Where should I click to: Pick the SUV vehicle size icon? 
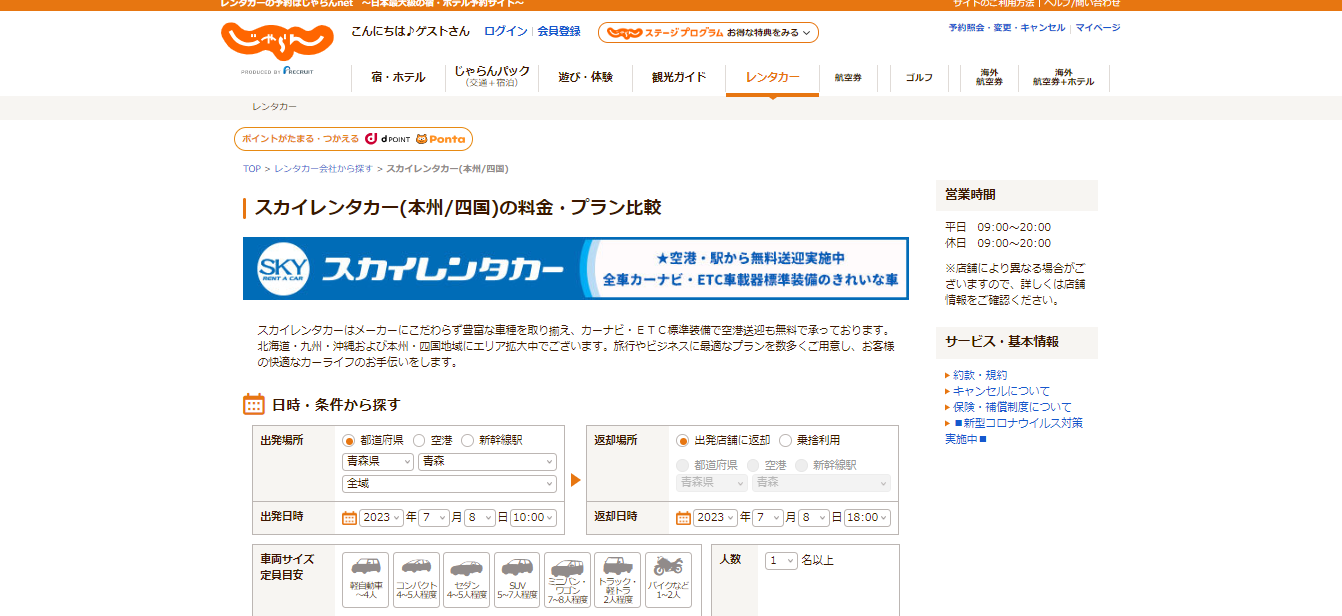[516, 579]
